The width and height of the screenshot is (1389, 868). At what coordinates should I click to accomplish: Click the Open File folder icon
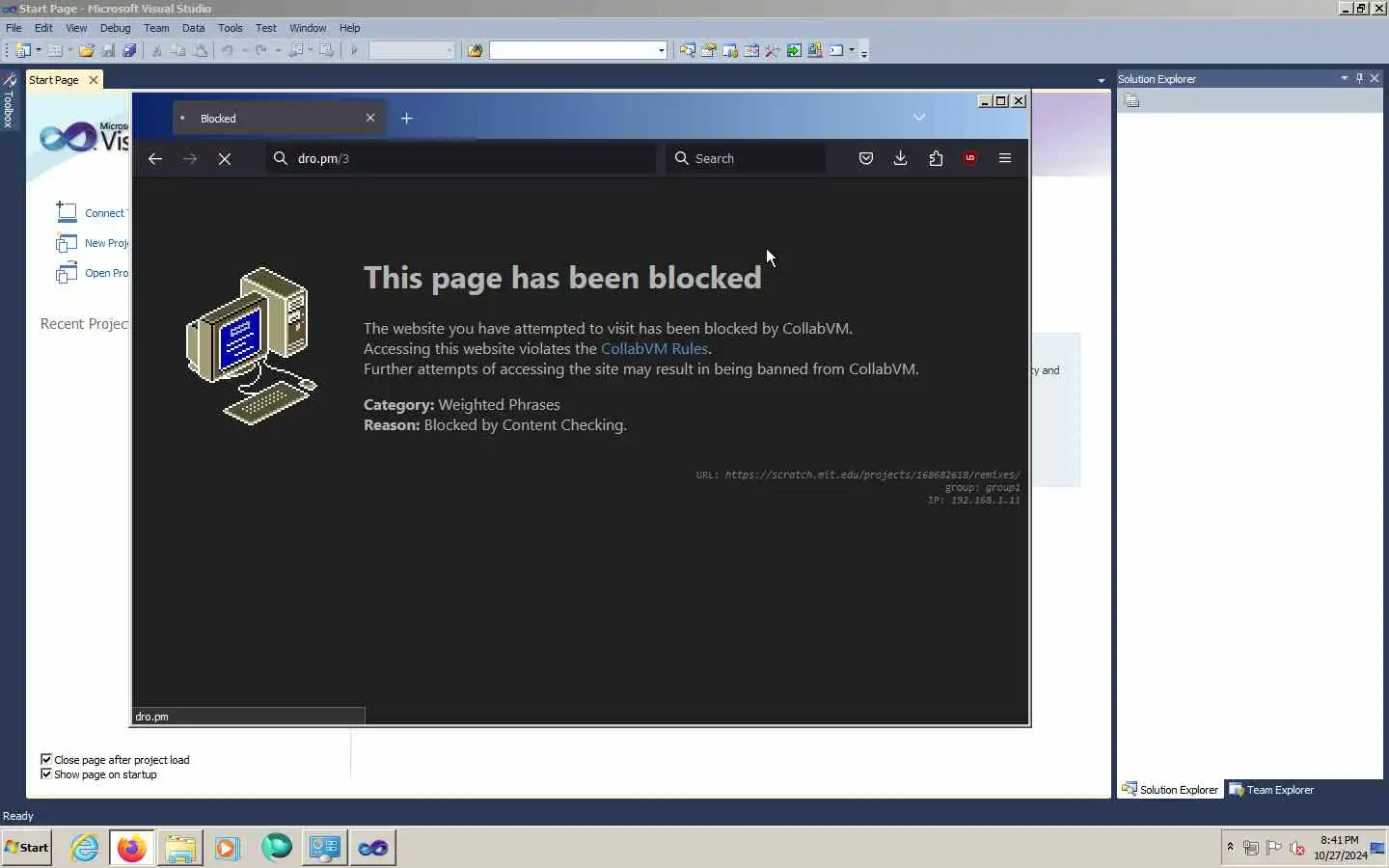click(x=87, y=50)
